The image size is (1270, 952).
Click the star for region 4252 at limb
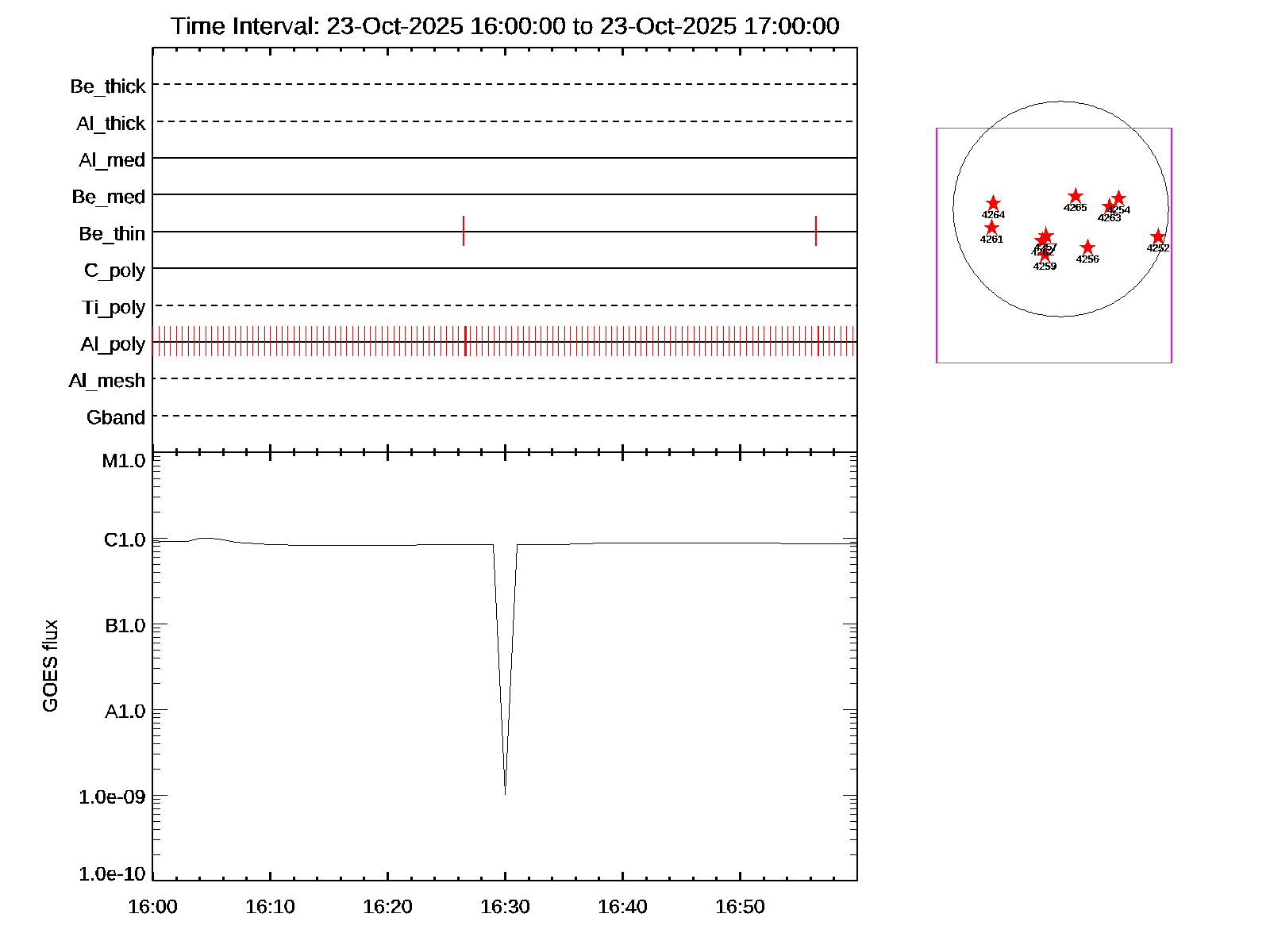pyautogui.click(x=1158, y=237)
